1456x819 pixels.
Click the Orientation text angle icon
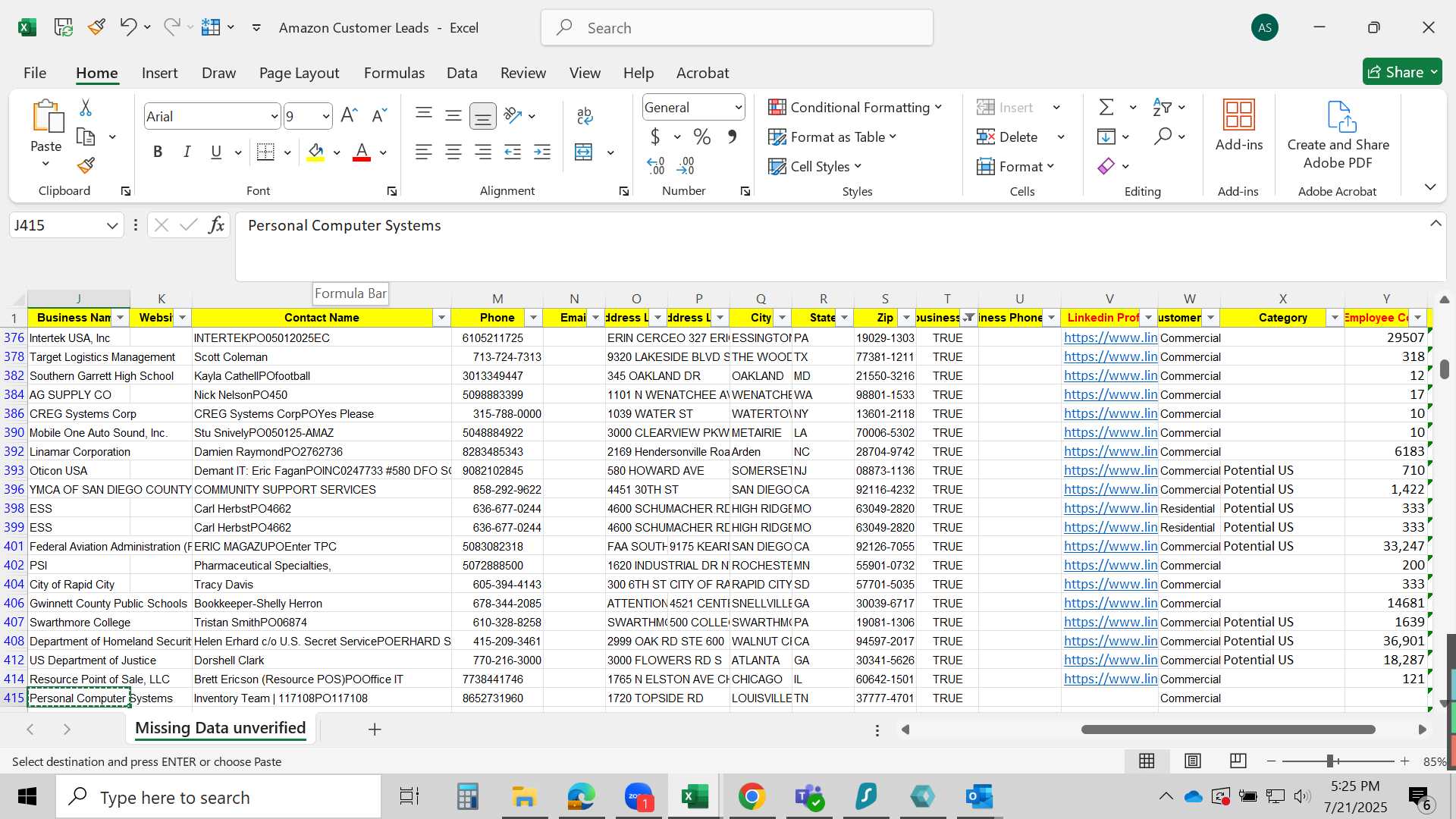click(513, 115)
